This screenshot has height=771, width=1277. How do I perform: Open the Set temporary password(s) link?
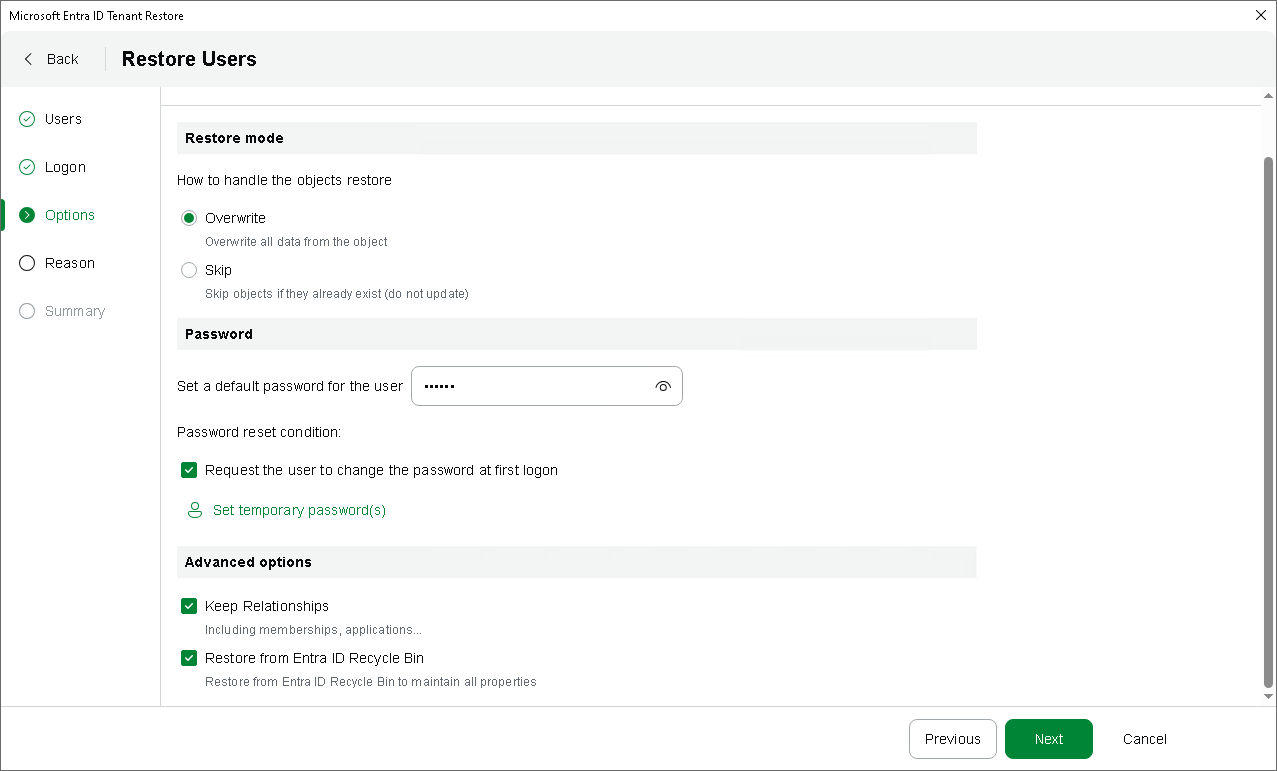coord(299,510)
